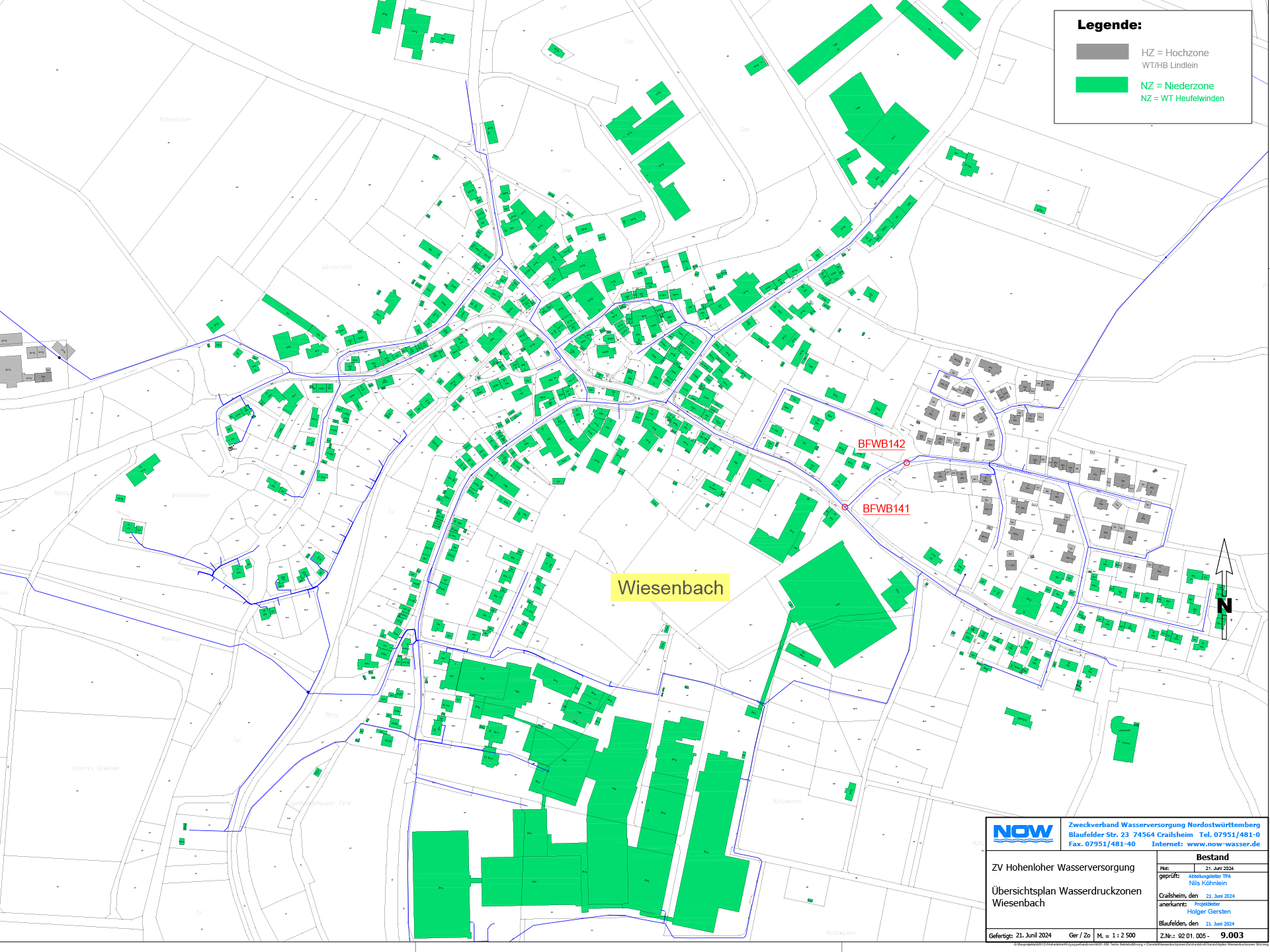Click the NOW company logo
This screenshot has height=952, width=1270.
click(x=1023, y=833)
